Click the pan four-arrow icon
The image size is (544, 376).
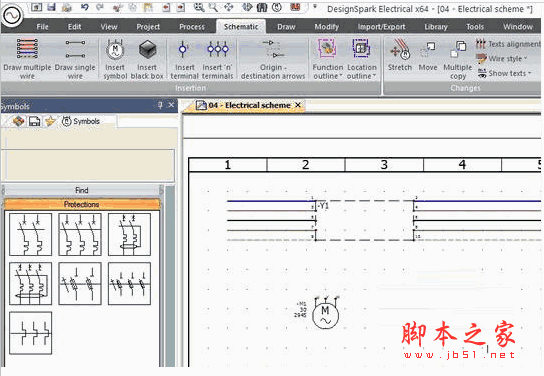[229, 7]
